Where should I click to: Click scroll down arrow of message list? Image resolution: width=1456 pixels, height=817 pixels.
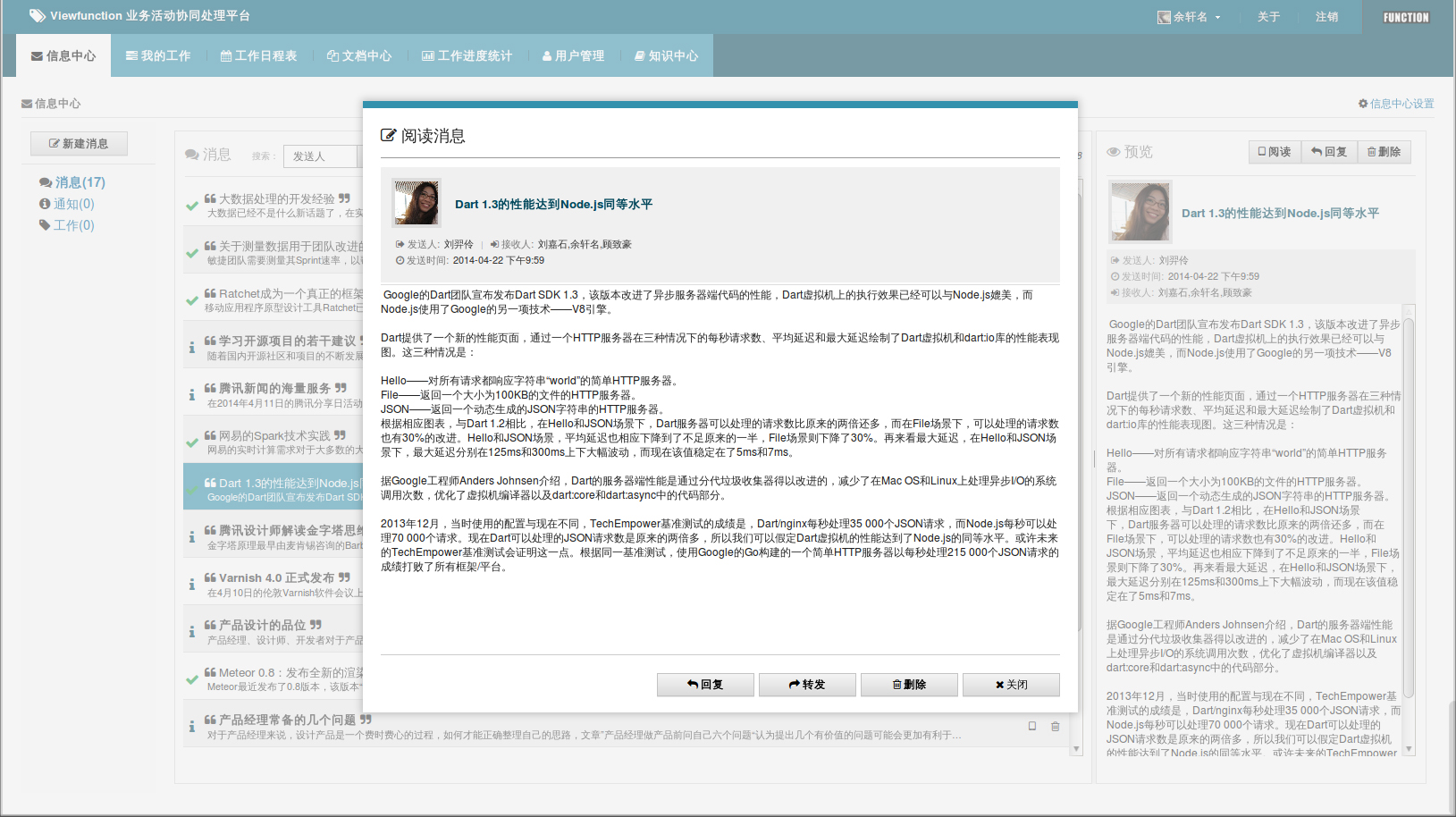coord(1076,749)
